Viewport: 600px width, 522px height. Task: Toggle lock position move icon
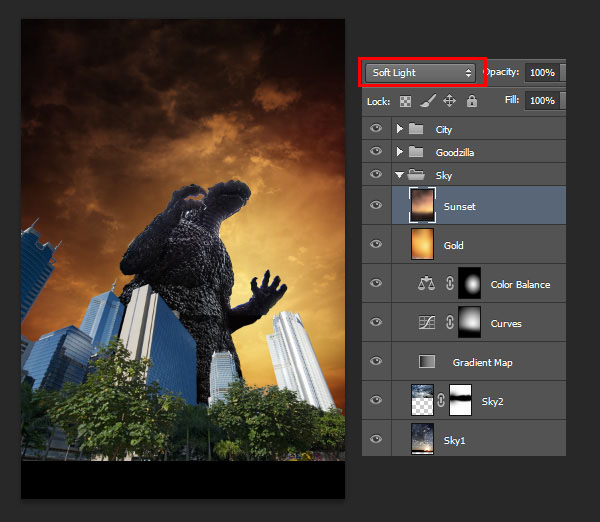coord(449,101)
